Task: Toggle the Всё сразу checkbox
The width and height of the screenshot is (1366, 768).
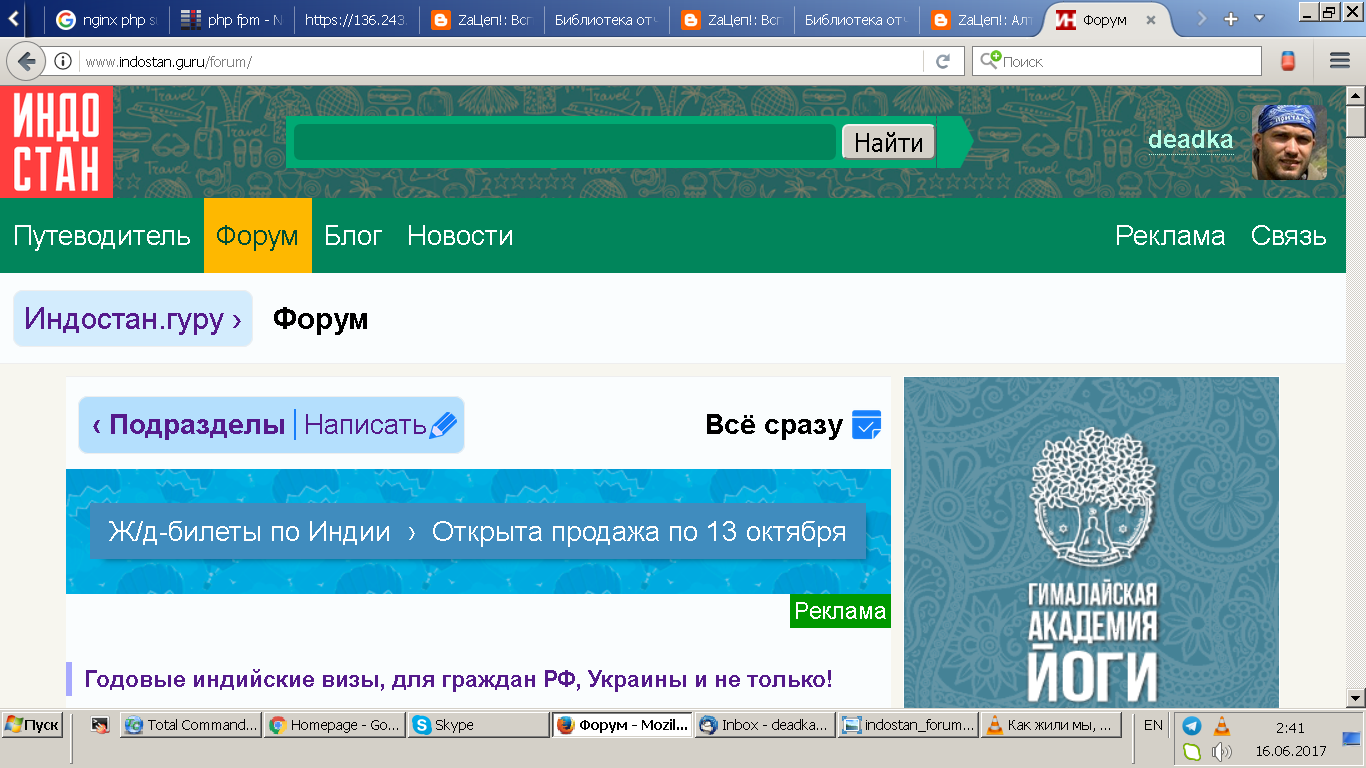Action: click(x=866, y=425)
